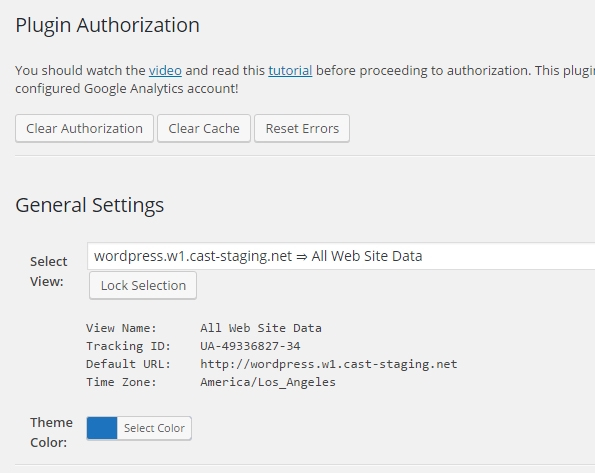
Task: Click the Select View label
Action: 49,271
